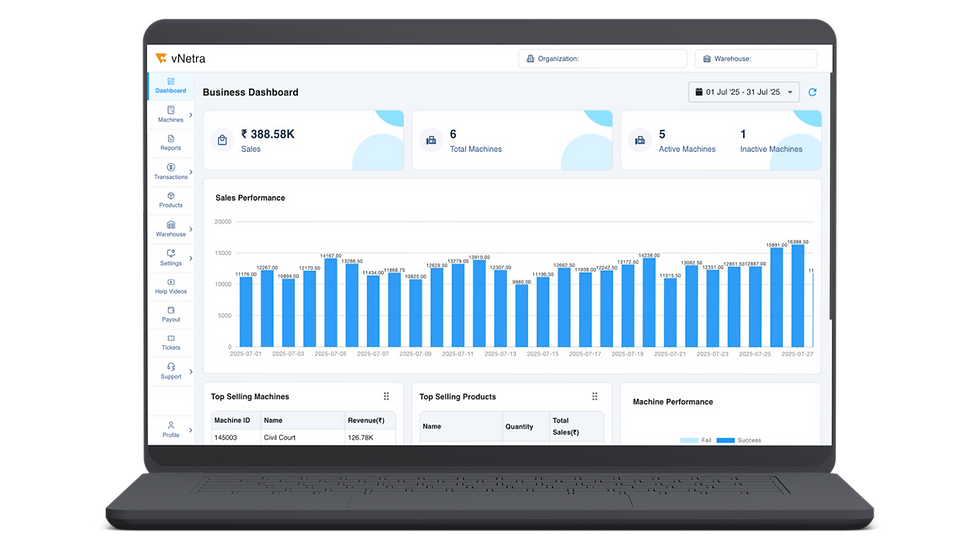Open the Products sidebar icon
This screenshot has width=980, height=551.
pos(171,196)
